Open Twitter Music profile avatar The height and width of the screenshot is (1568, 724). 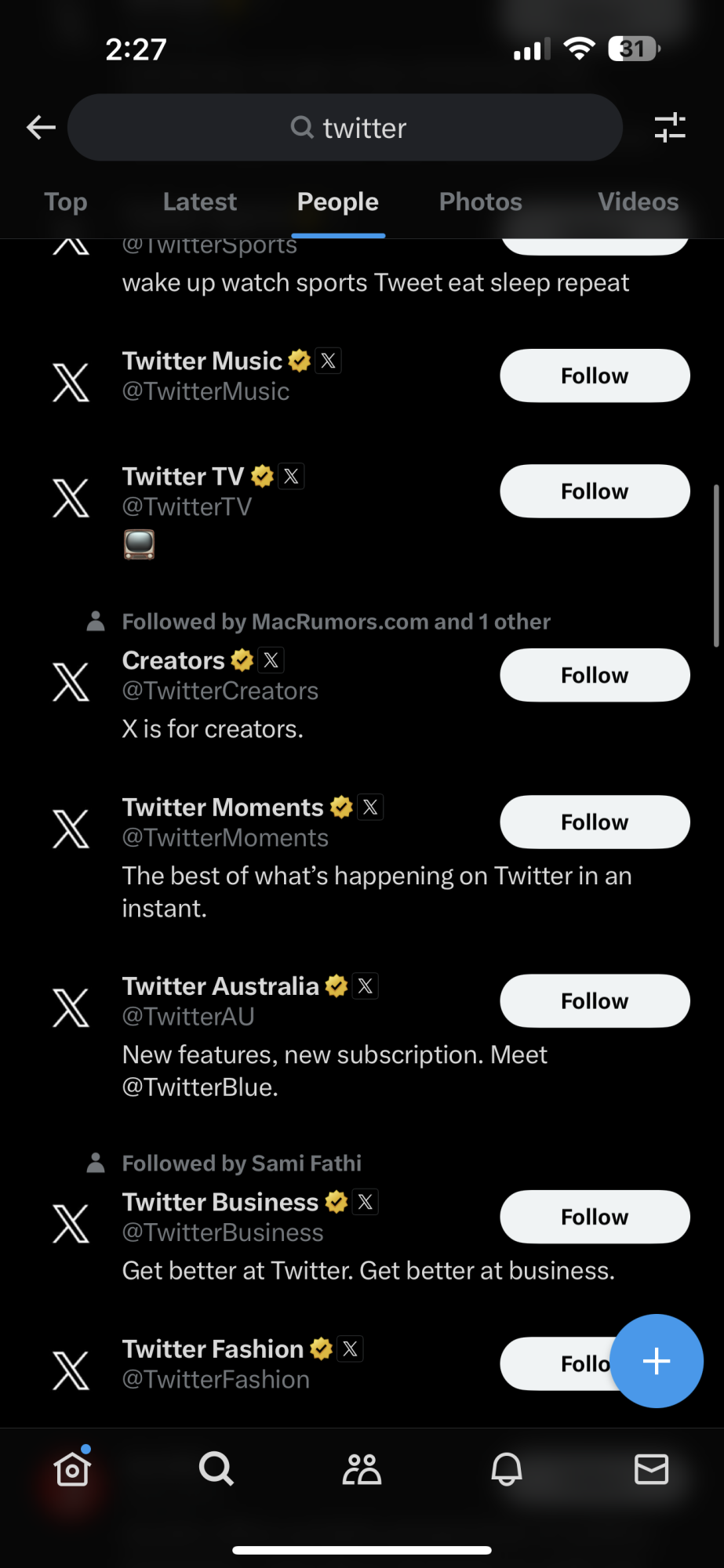(71, 382)
